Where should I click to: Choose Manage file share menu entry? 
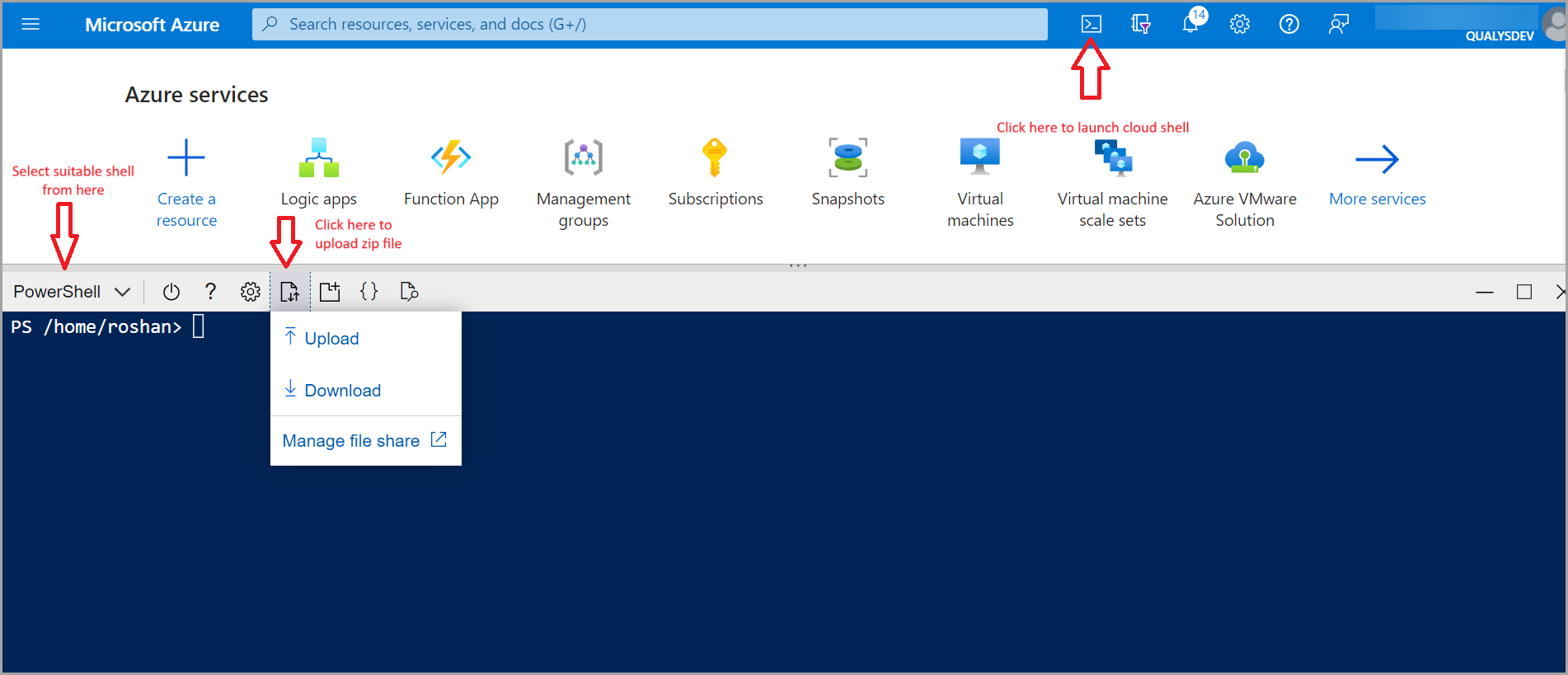point(366,441)
